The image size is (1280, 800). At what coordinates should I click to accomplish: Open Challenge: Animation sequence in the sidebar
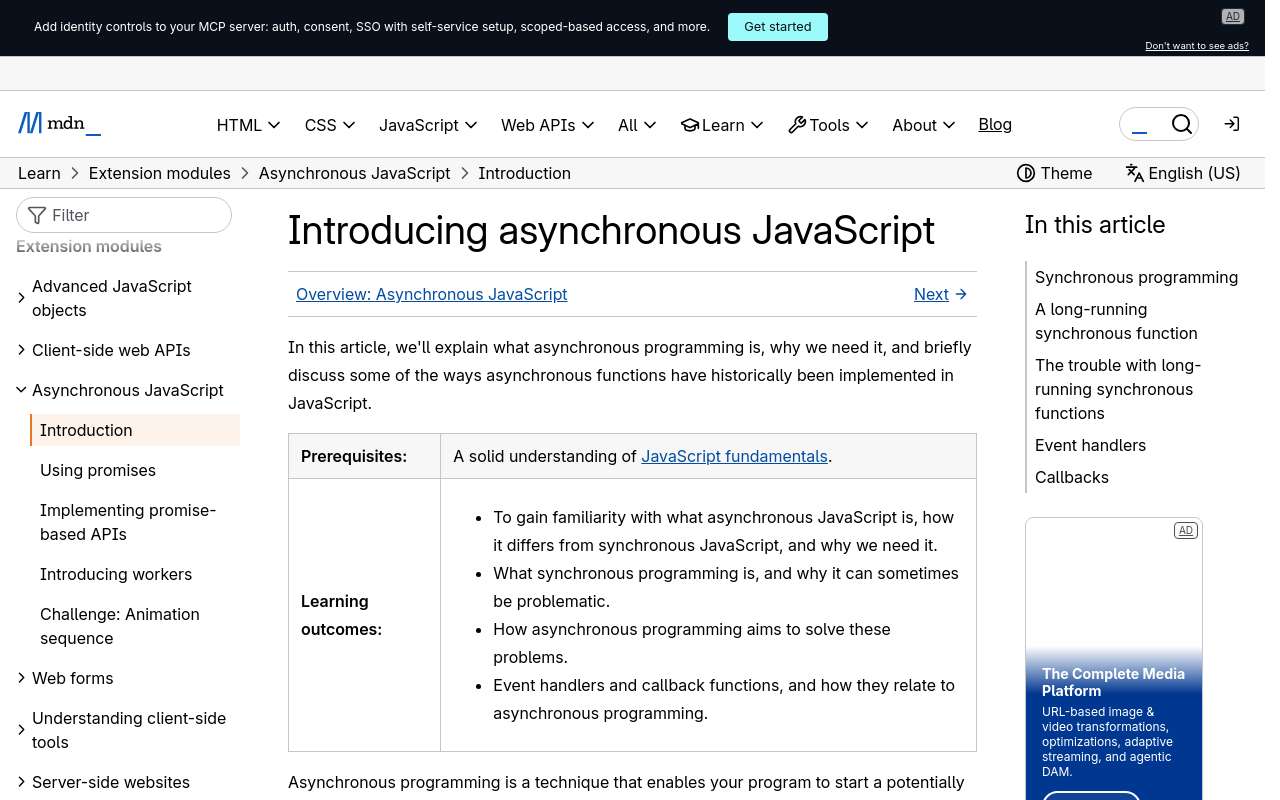(120, 626)
